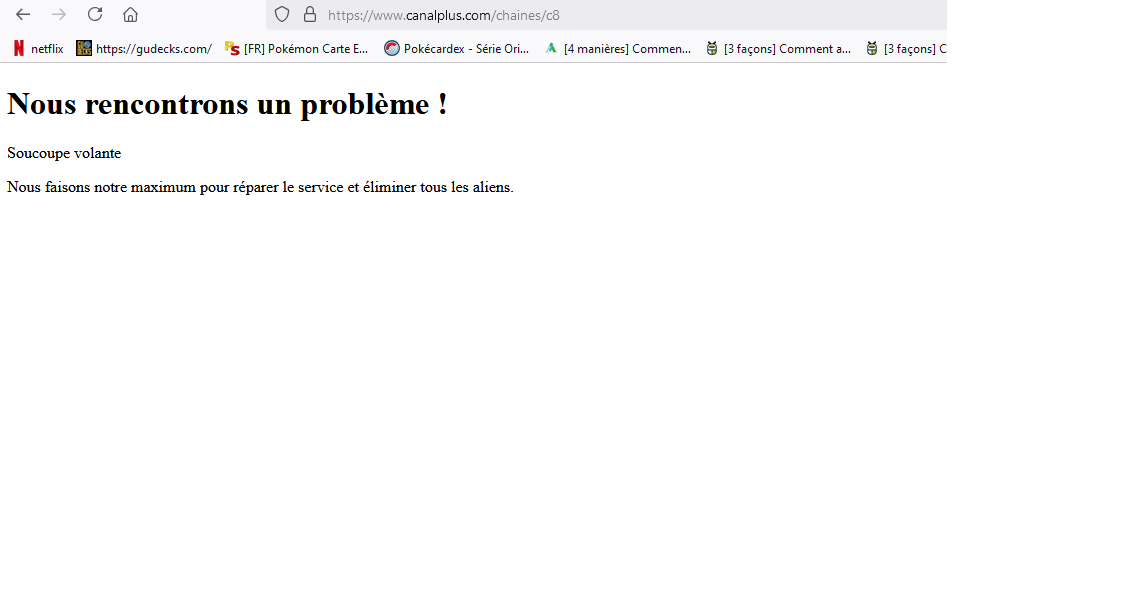
Task: Click the Netflix N favicon
Action: (x=19, y=49)
